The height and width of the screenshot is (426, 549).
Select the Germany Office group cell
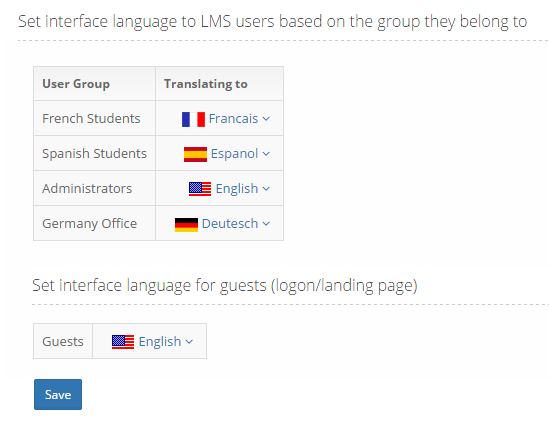pos(95,223)
